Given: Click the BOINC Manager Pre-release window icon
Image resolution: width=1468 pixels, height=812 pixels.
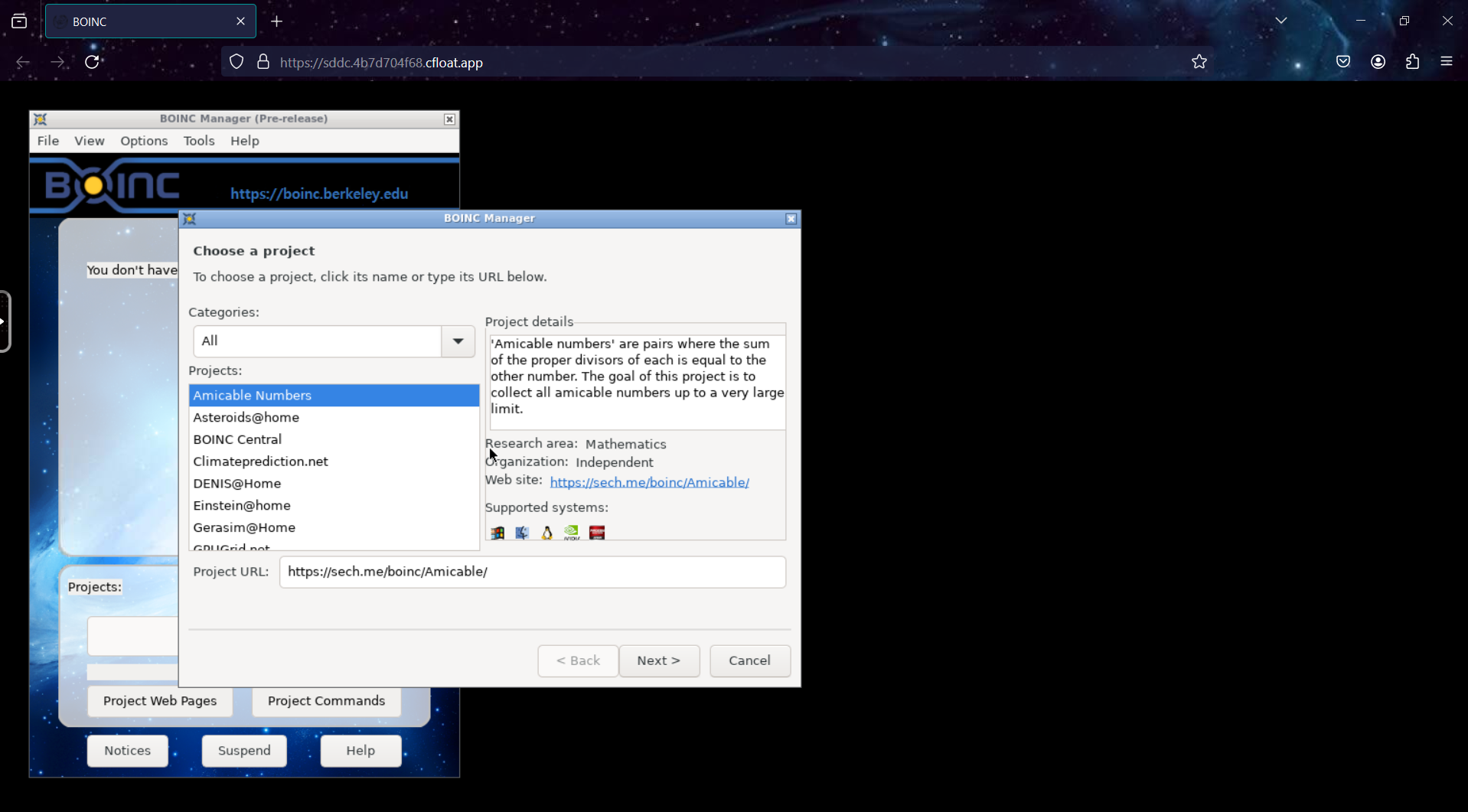Looking at the screenshot, I should pyautogui.click(x=41, y=119).
